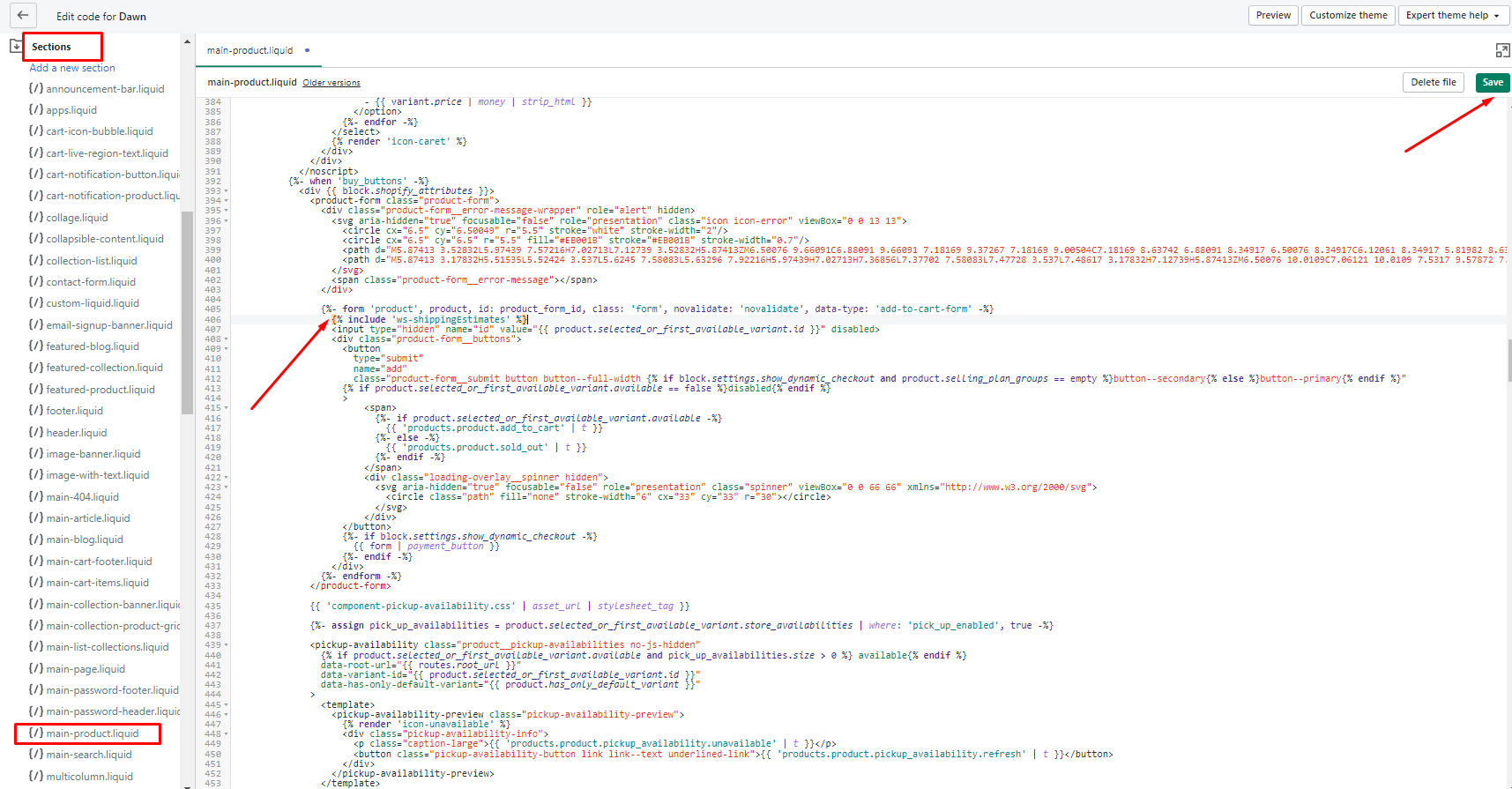
Task: Click the main-product.liquid file heading
Action: (x=252, y=82)
